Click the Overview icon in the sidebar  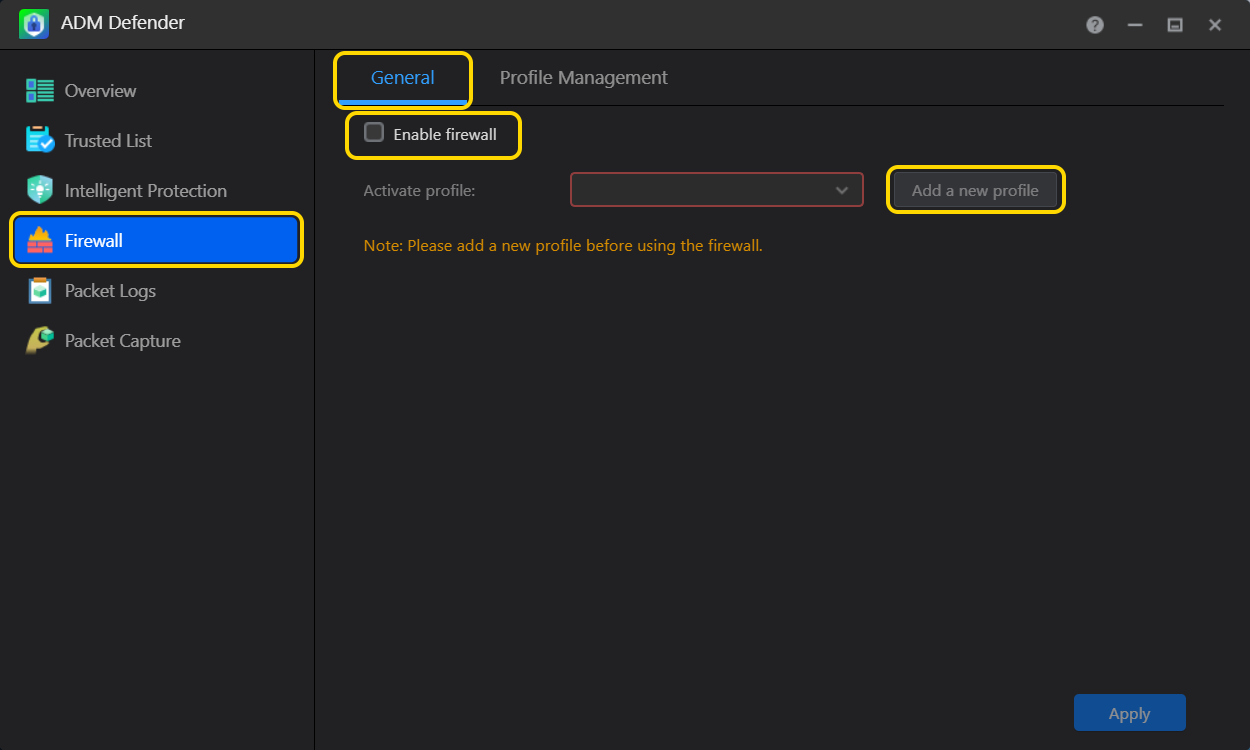40,91
